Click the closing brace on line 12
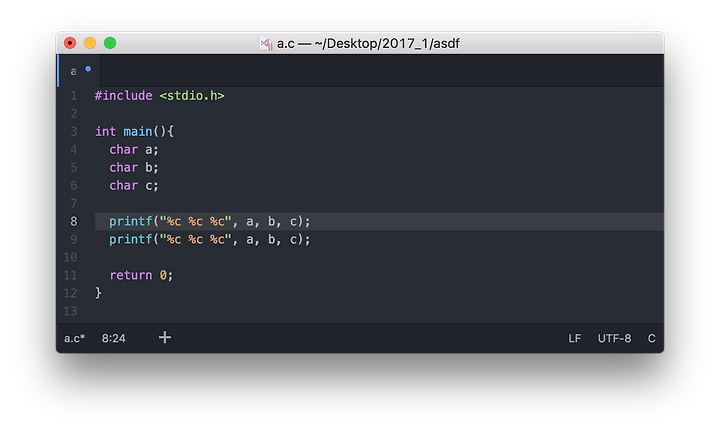The width and height of the screenshot is (720, 433). (98, 293)
